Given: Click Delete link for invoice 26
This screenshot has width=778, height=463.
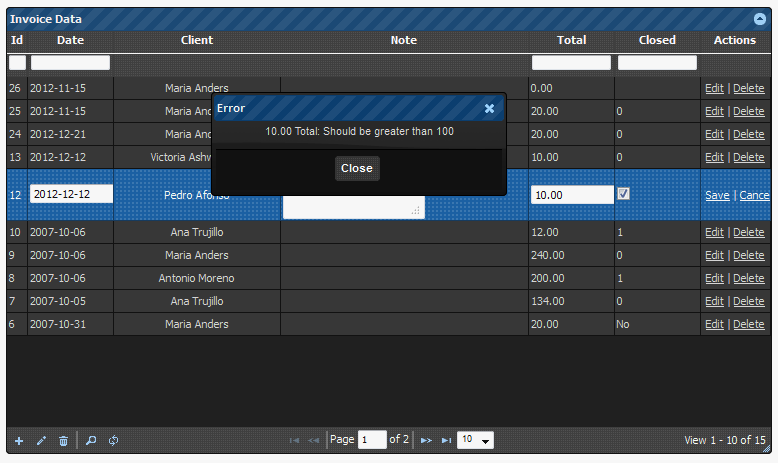Looking at the screenshot, I should [x=748, y=88].
